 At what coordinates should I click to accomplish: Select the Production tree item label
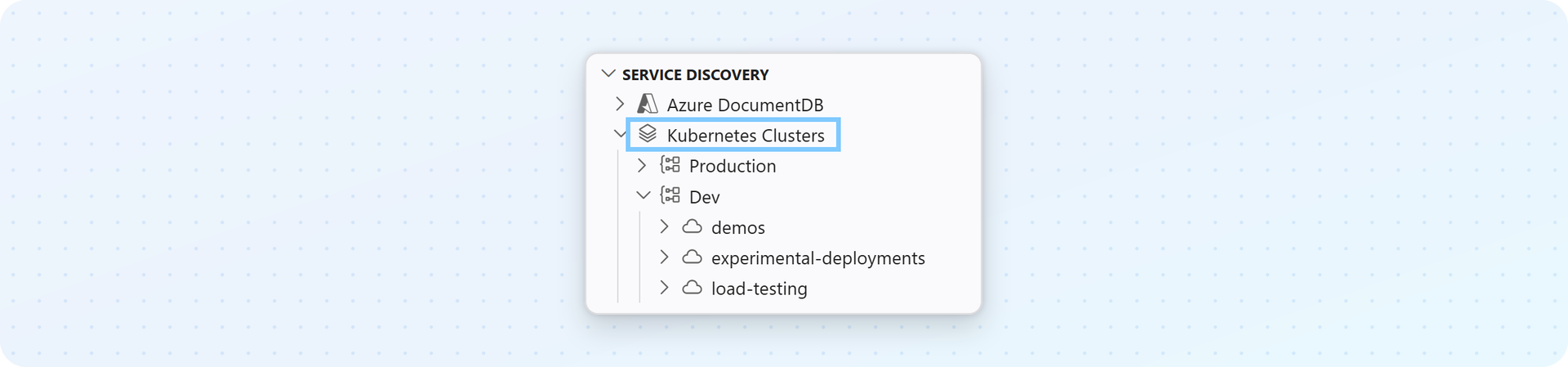[x=733, y=166]
